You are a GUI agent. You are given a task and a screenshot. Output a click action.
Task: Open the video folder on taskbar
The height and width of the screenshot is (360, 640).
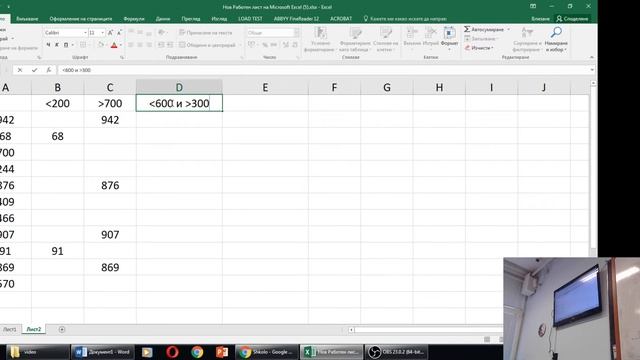click(x=37, y=351)
